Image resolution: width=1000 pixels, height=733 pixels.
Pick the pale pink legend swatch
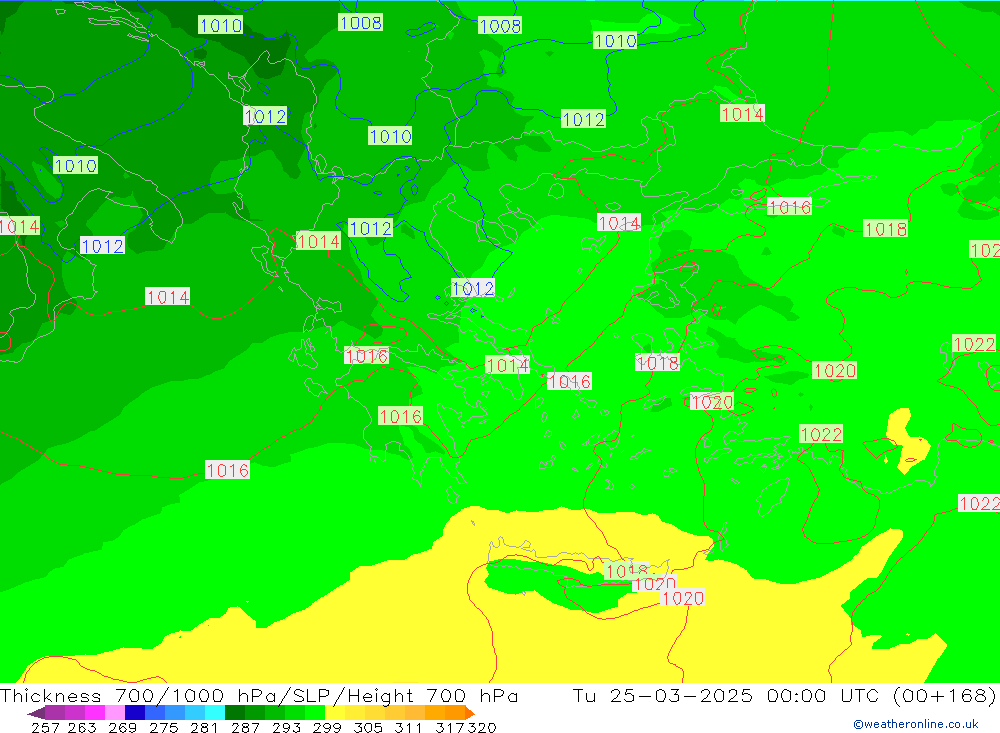[115, 712]
